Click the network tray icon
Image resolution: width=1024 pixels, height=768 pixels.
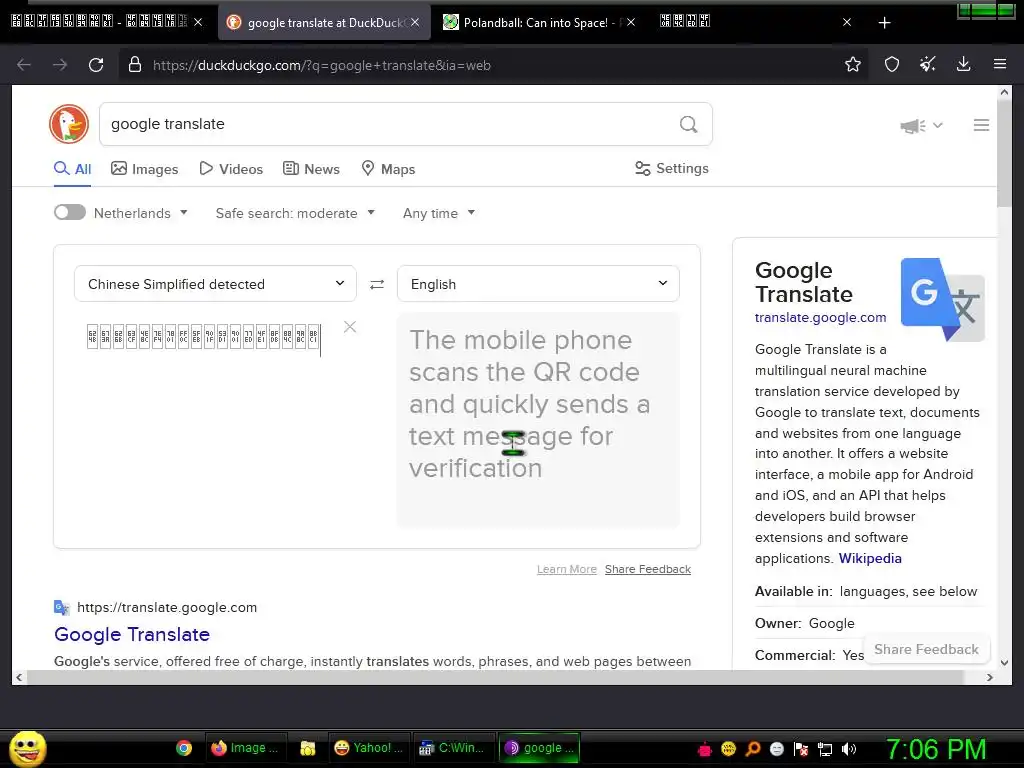[x=825, y=749]
